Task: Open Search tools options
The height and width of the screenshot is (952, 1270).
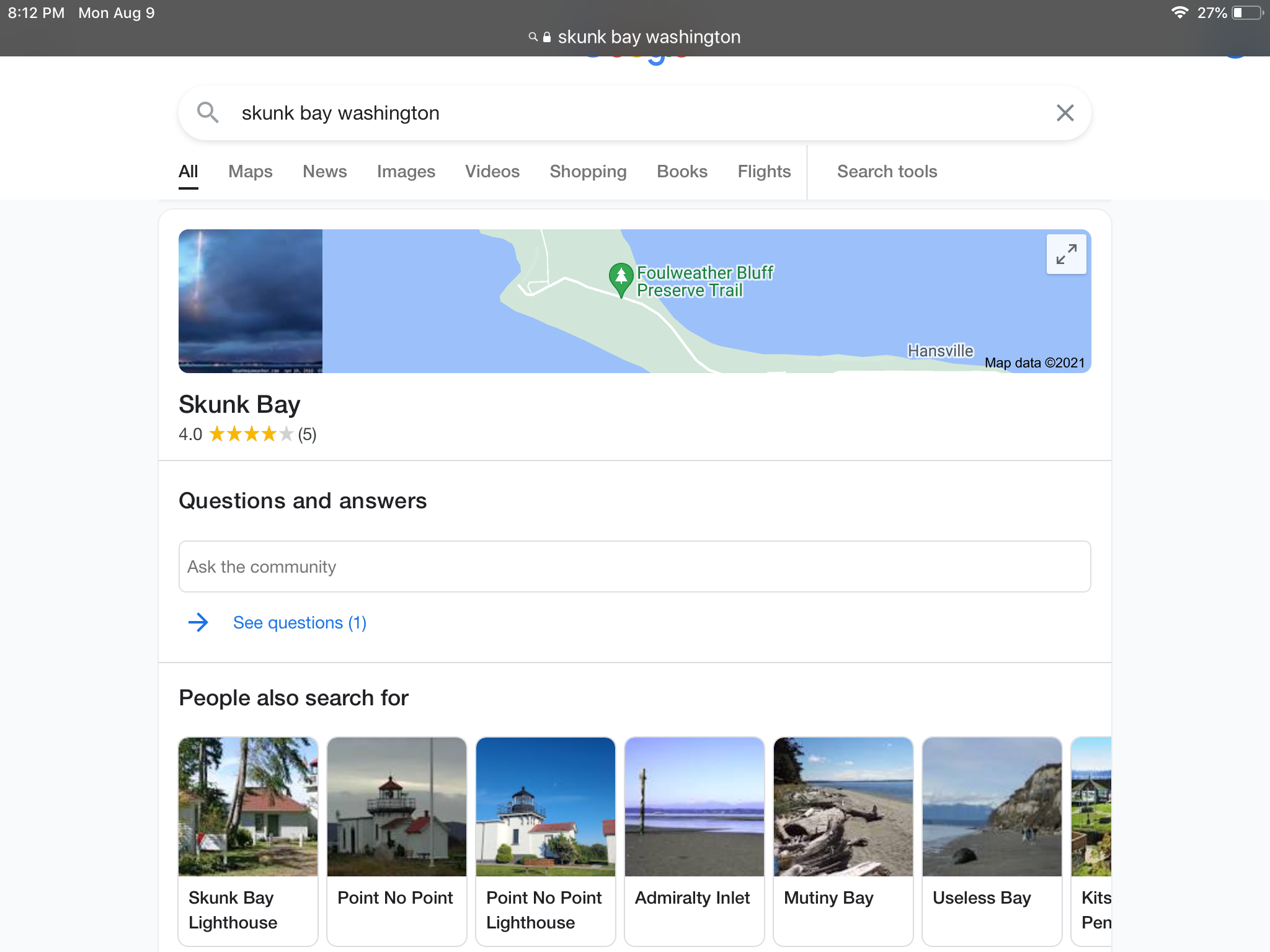Action: click(887, 172)
